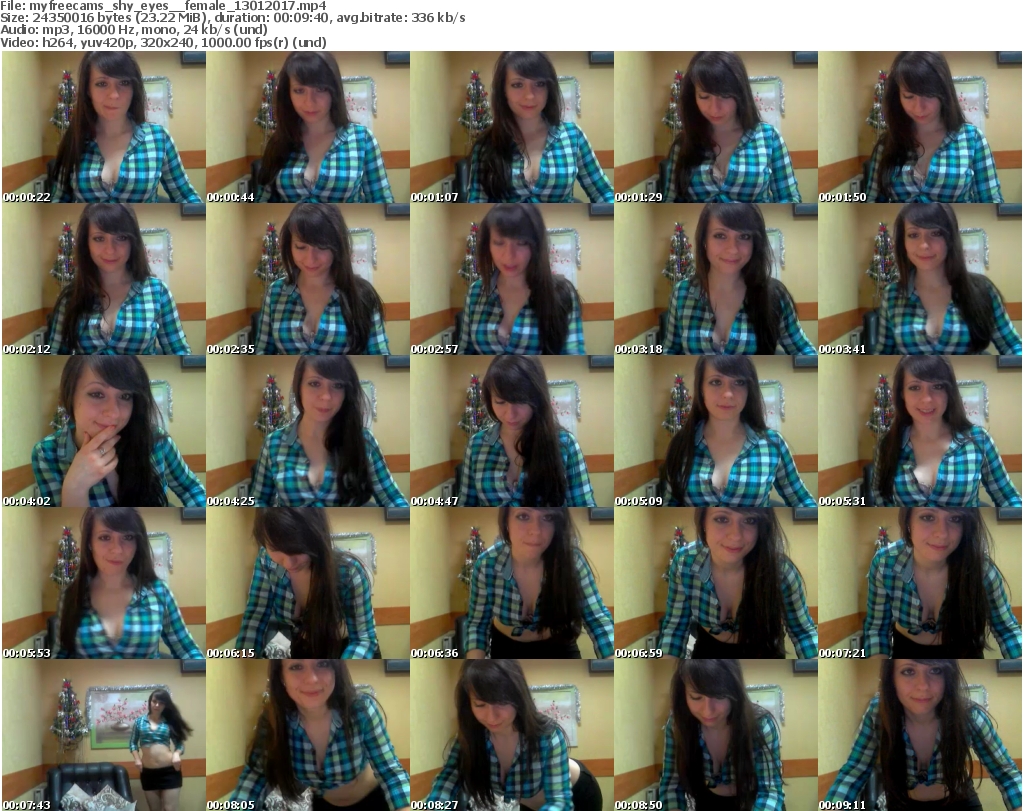Open the thumbnail stamped 00:04:25

(308, 432)
